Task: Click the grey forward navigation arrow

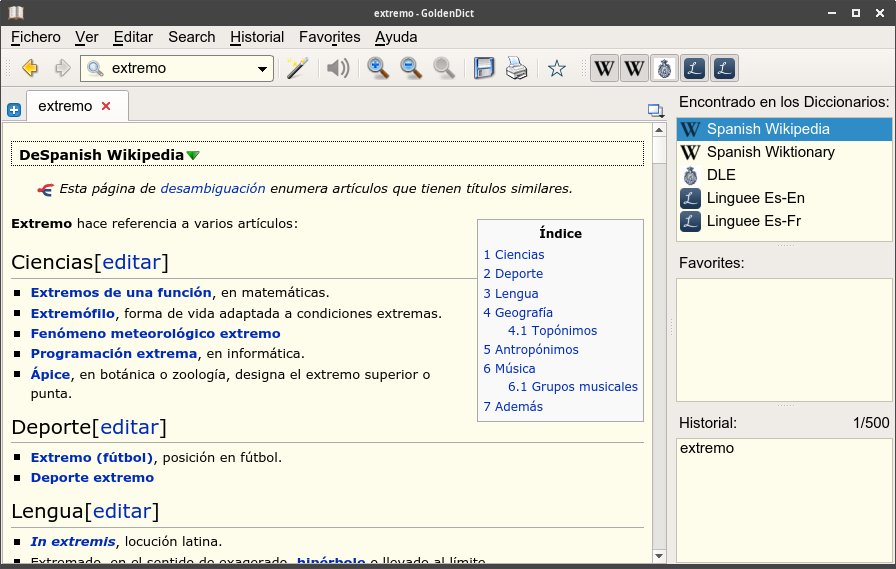Action: [x=62, y=69]
